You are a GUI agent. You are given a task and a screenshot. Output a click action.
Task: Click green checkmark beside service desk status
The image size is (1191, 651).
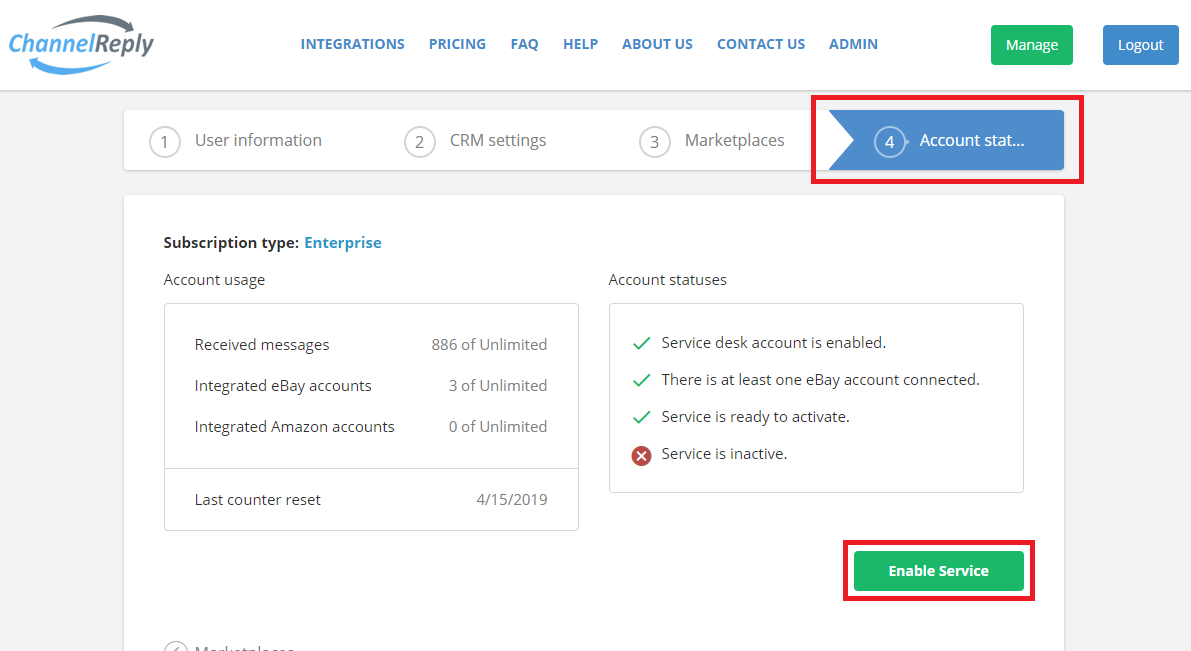642,343
